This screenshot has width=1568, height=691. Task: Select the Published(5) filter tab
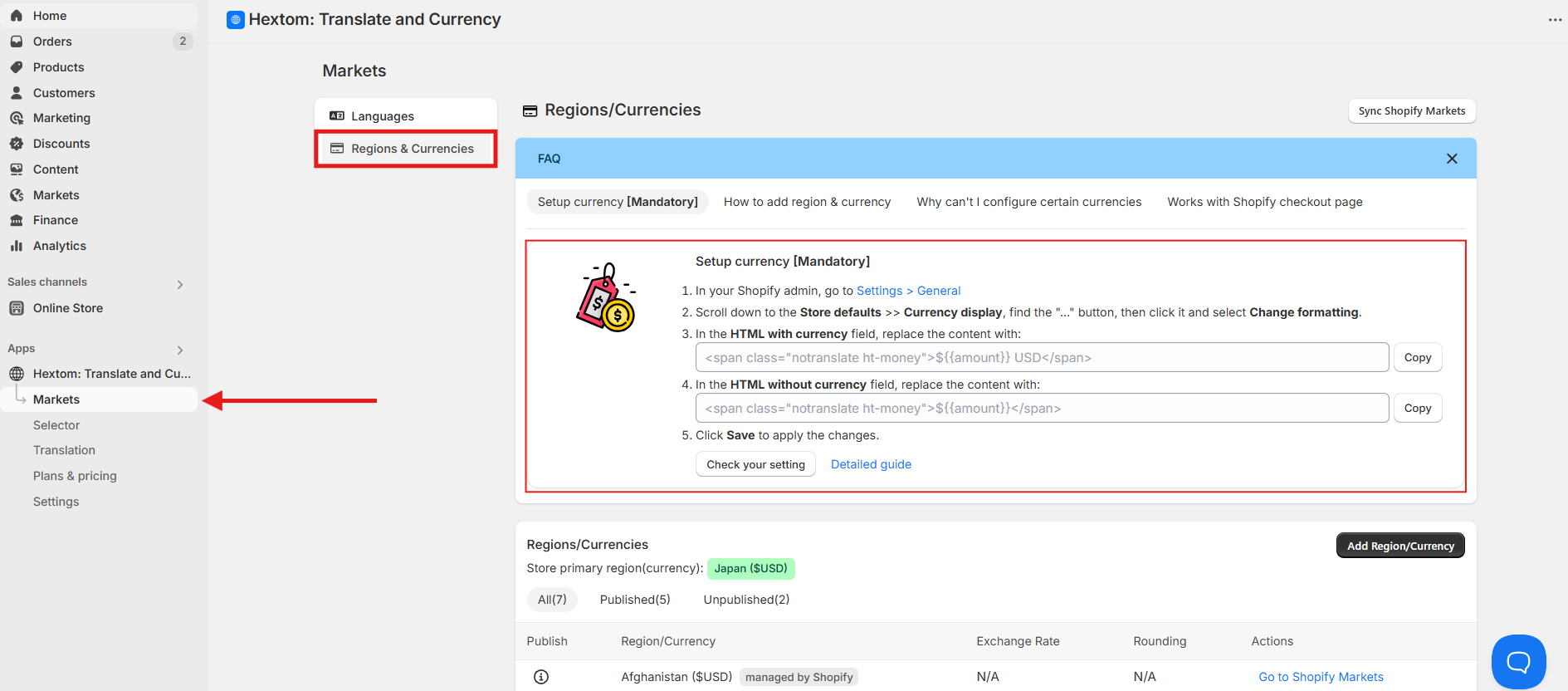pyautogui.click(x=635, y=600)
